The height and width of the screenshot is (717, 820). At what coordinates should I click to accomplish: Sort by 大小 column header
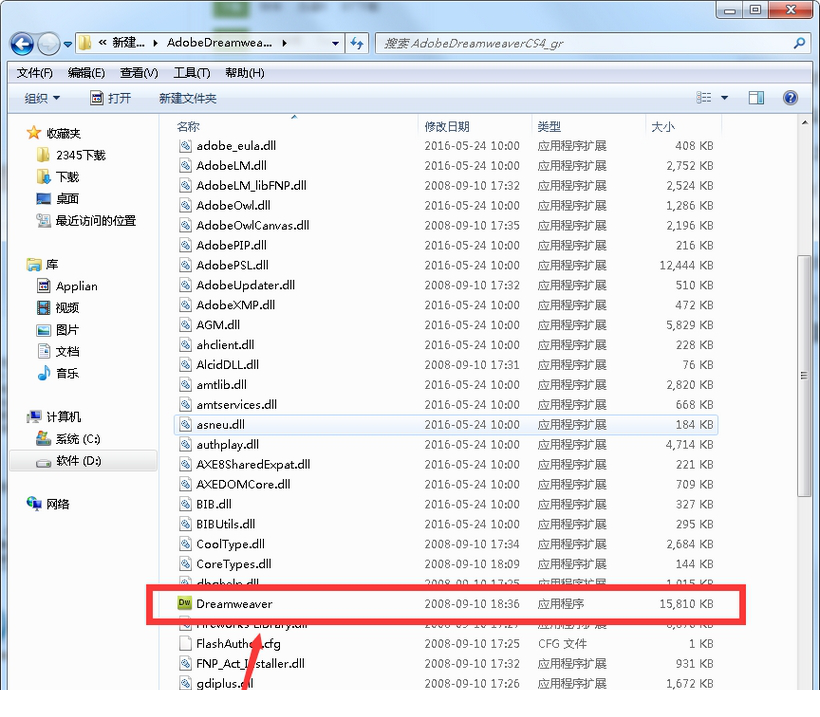coord(663,127)
